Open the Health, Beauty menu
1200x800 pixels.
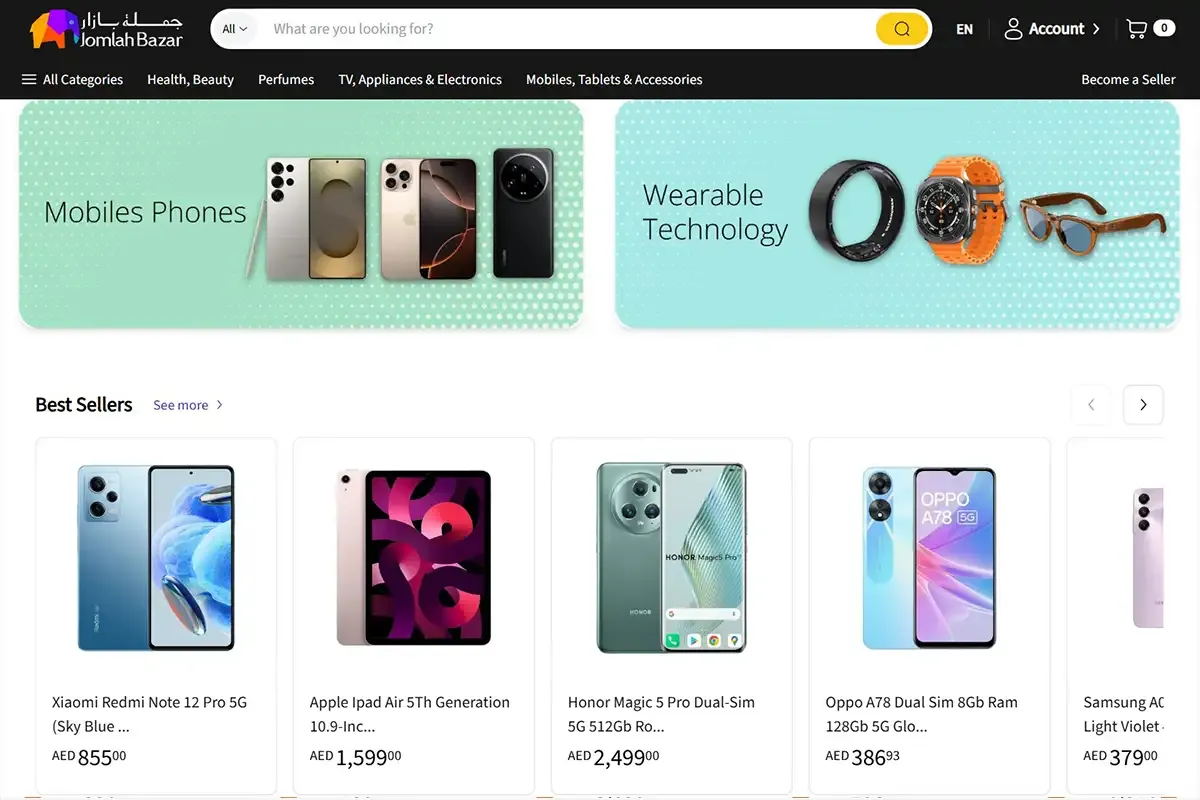[190, 80]
